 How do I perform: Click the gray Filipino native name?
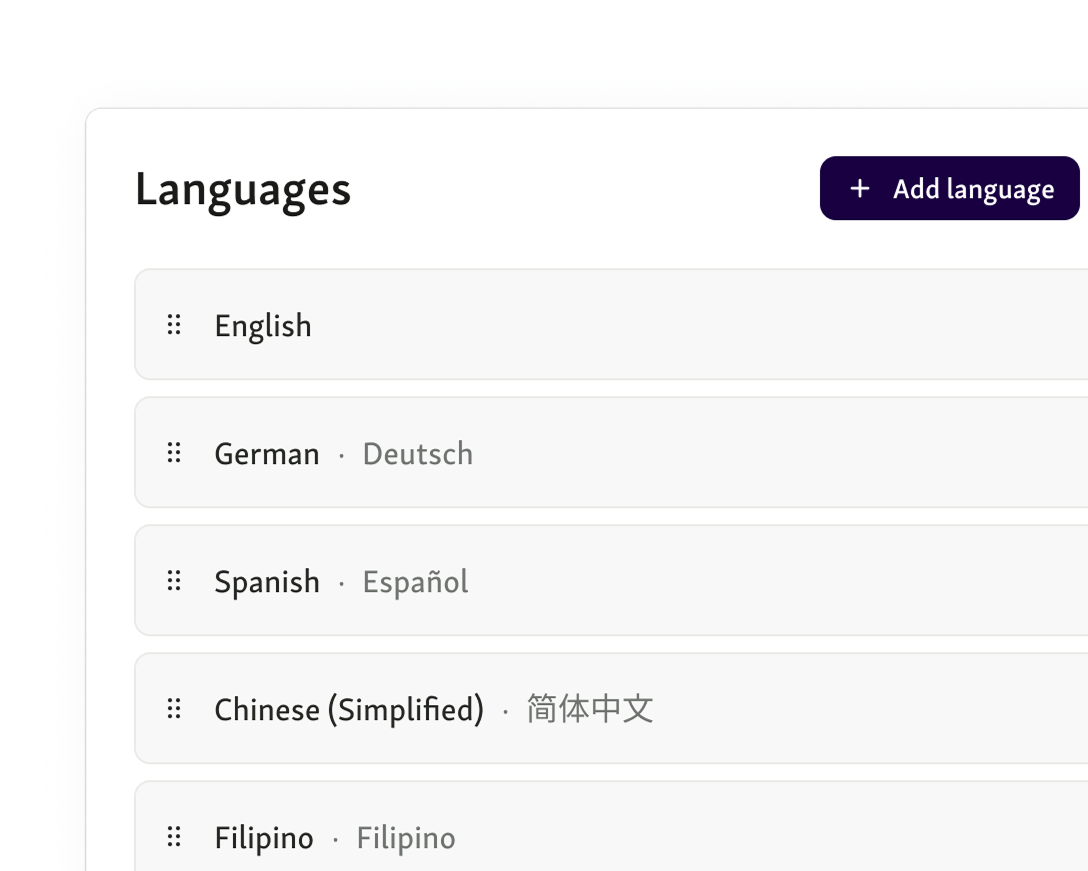[406, 838]
